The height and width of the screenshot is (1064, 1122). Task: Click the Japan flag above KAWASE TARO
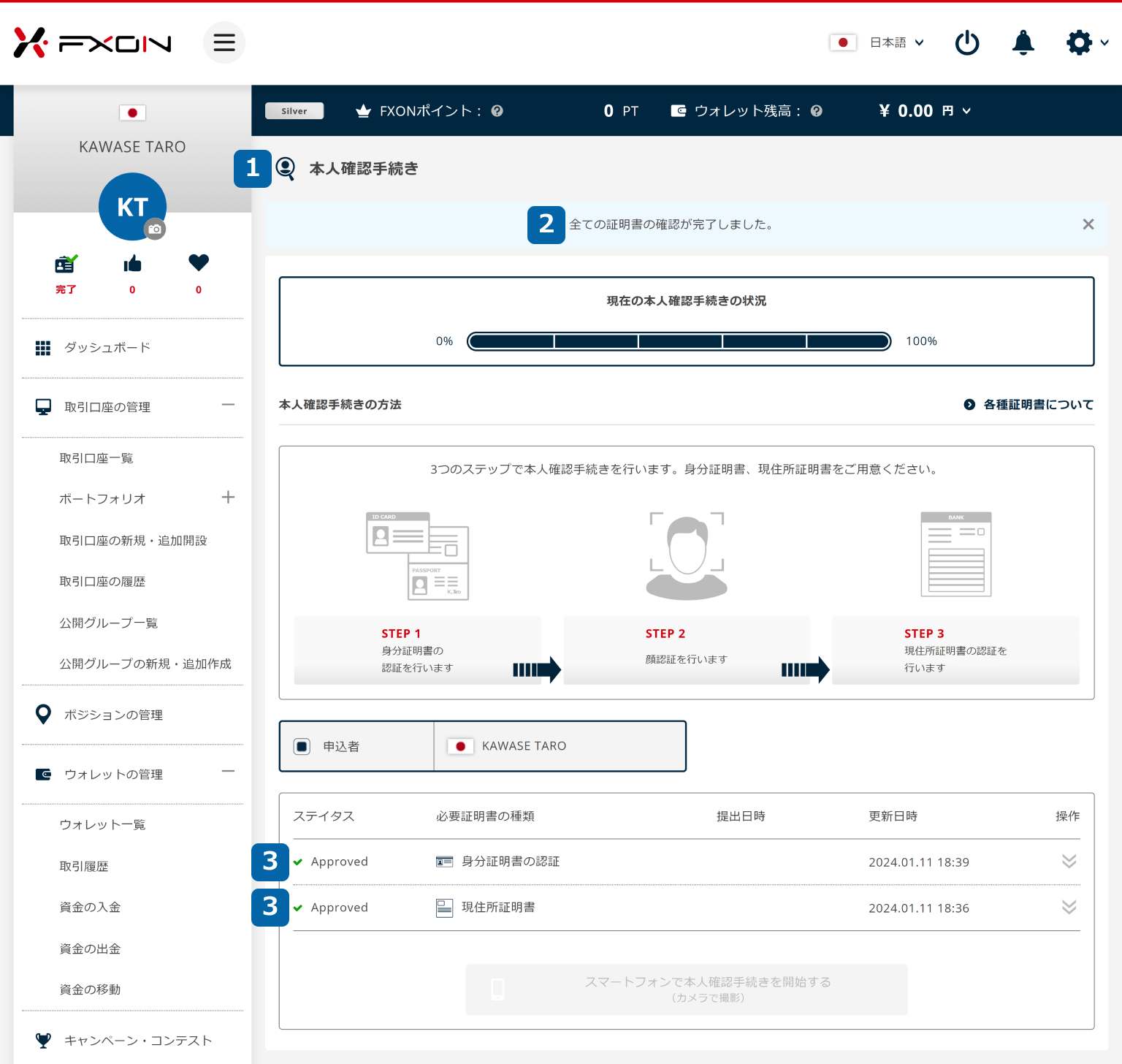(x=132, y=113)
